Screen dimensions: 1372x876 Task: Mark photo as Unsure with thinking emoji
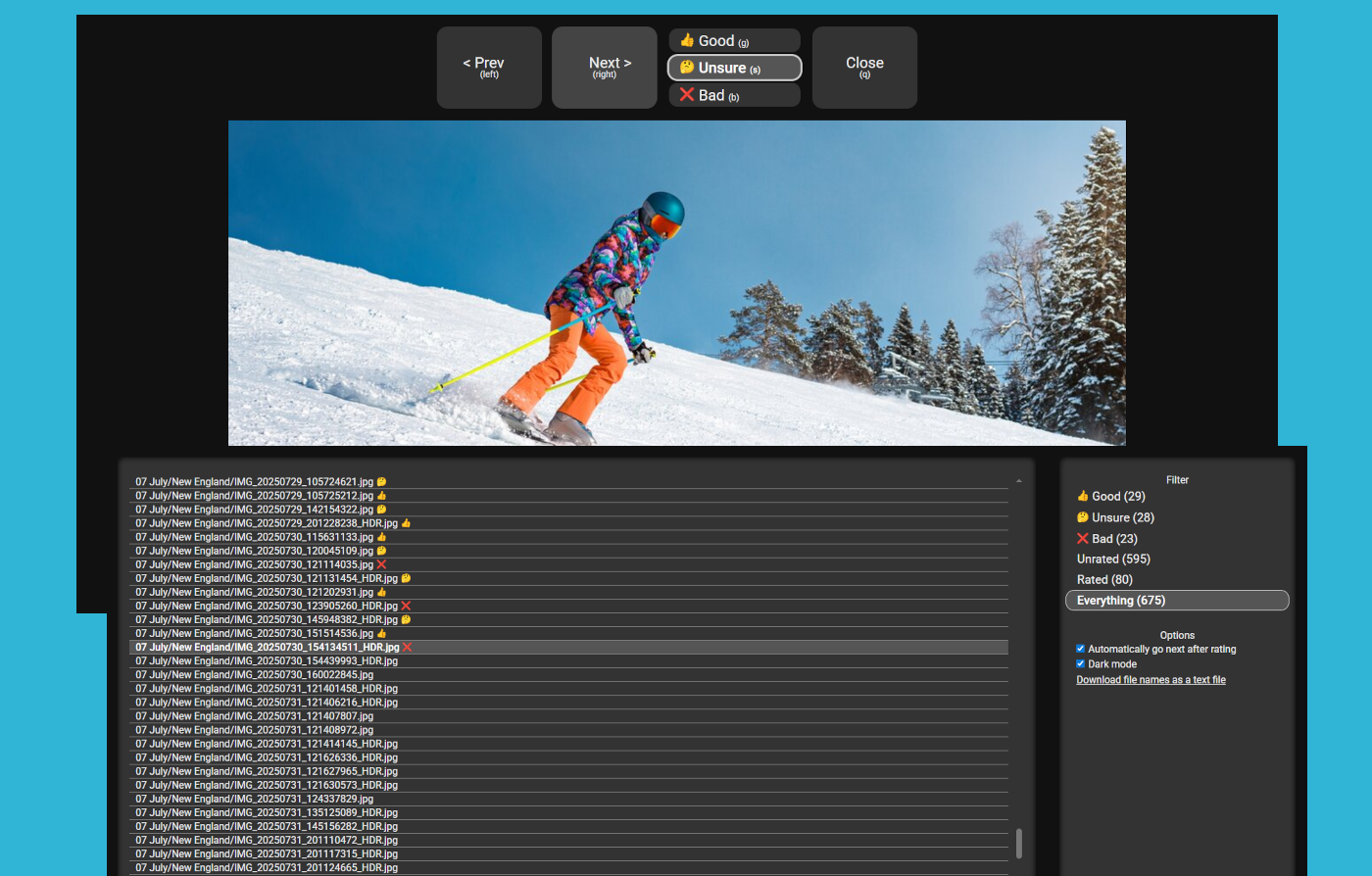point(734,68)
